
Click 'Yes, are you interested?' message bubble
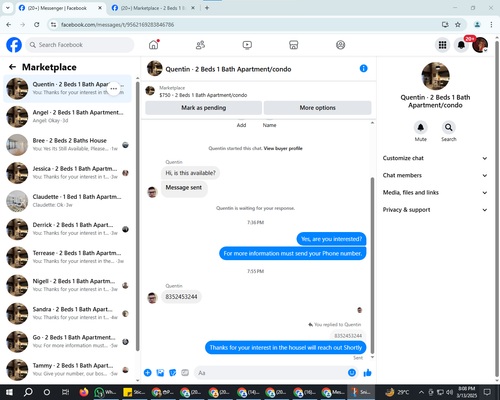click(x=331, y=239)
